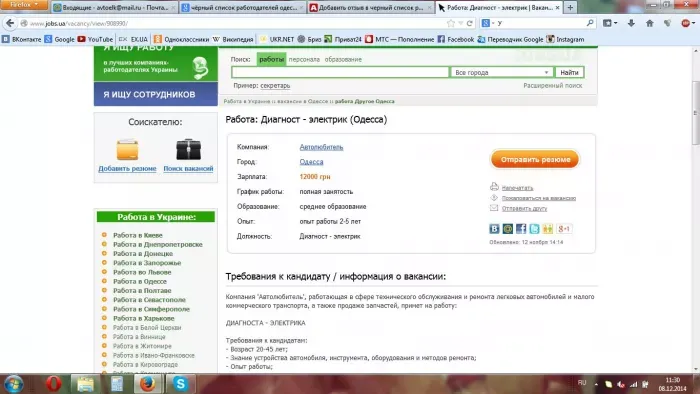Share vacancy via Mail.ru icon
Screen dimensions: 700x394
(x=508, y=229)
